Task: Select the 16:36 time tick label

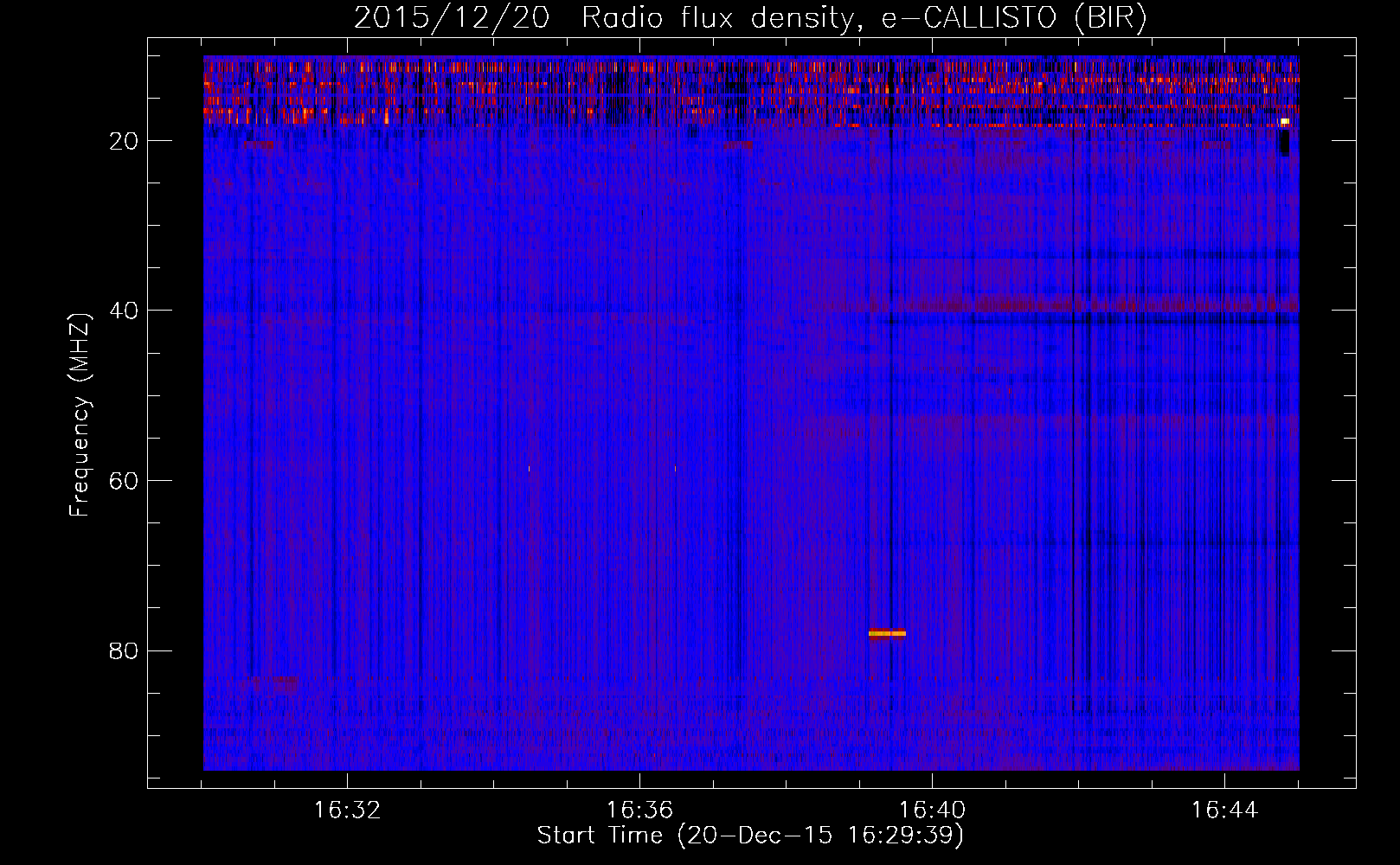Action: 639,811
